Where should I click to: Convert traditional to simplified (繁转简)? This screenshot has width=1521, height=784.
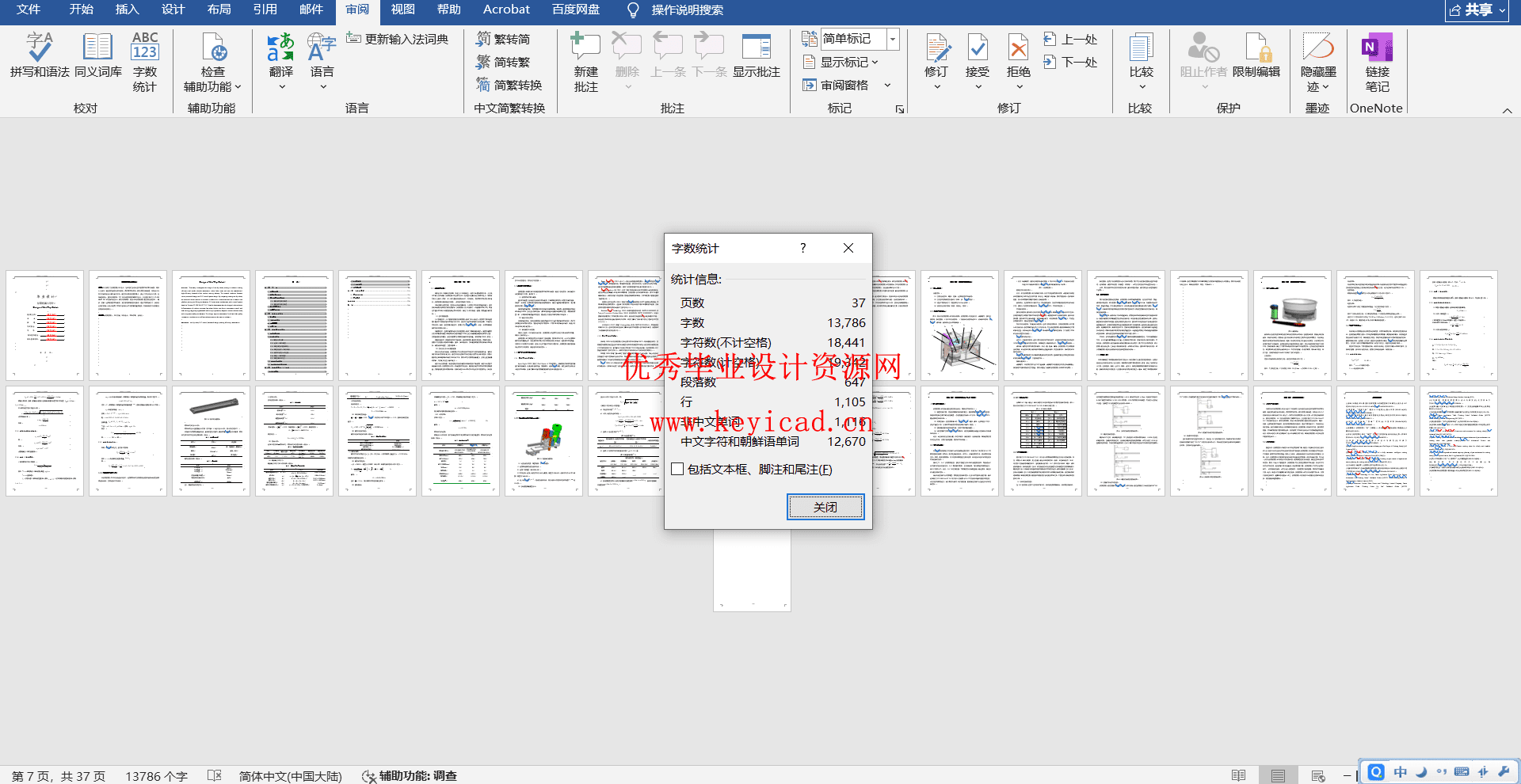pyautogui.click(x=503, y=39)
